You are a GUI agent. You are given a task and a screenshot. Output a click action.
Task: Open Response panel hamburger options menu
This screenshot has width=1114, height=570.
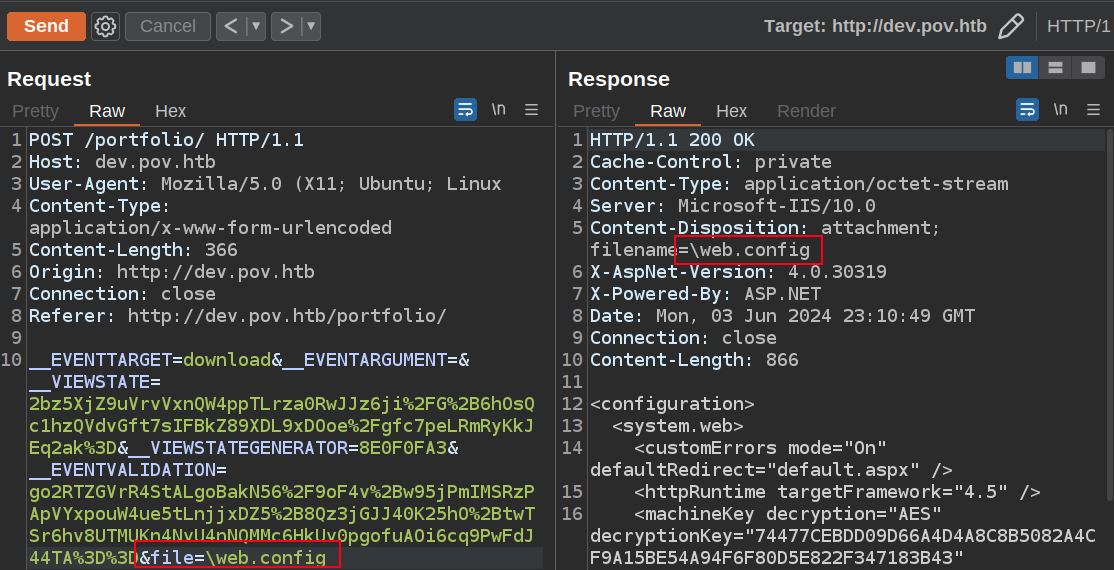pyautogui.click(x=1094, y=110)
